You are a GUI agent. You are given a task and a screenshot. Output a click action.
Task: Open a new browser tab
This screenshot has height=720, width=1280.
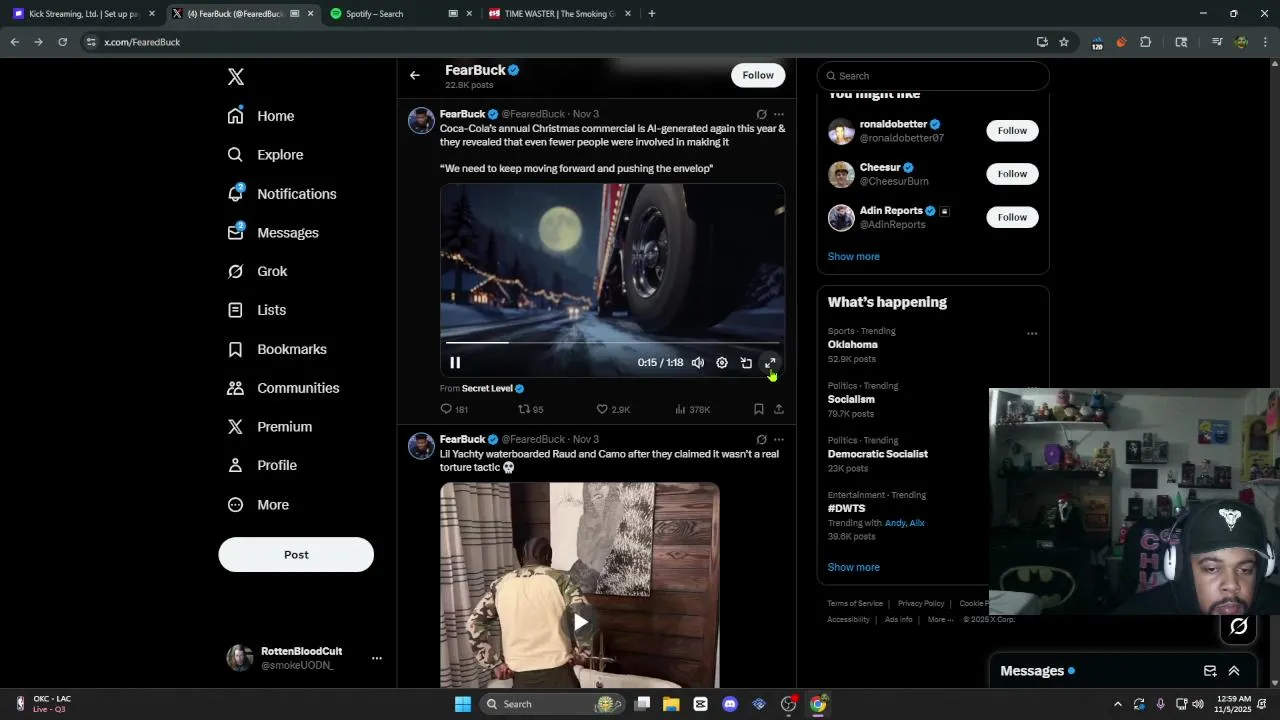point(652,14)
